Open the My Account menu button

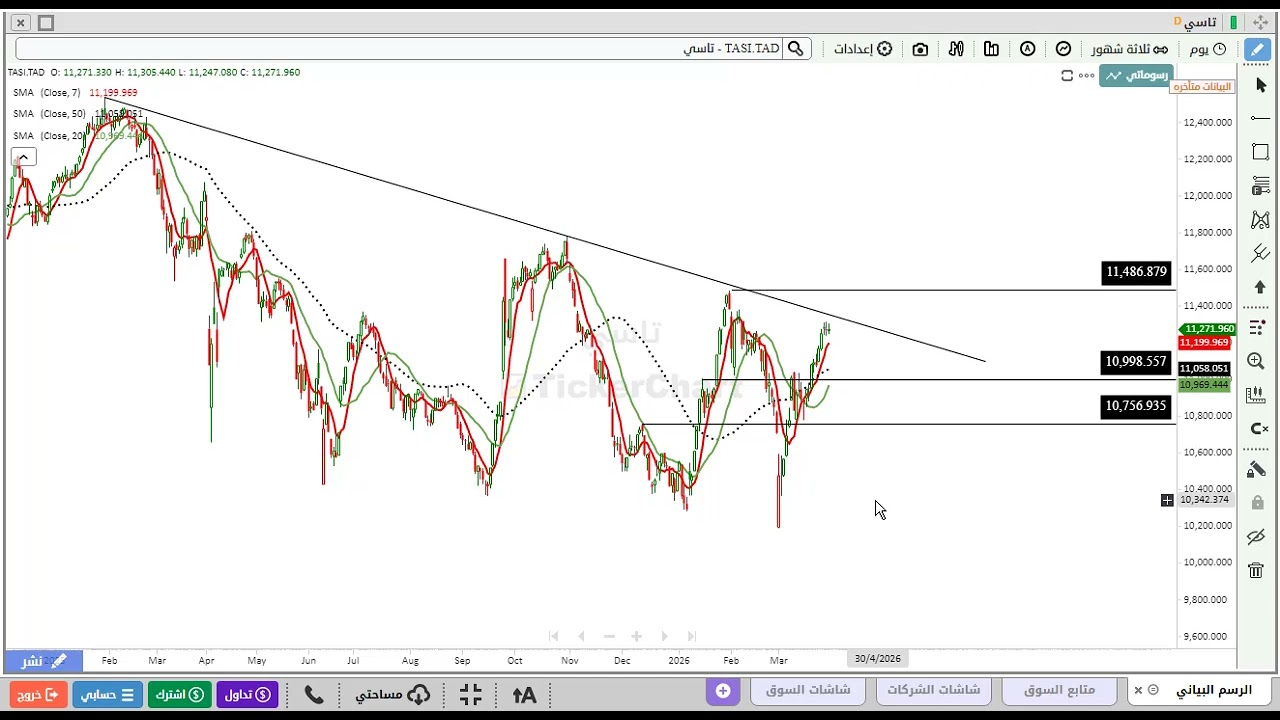pyautogui.click(x=107, y=694)
